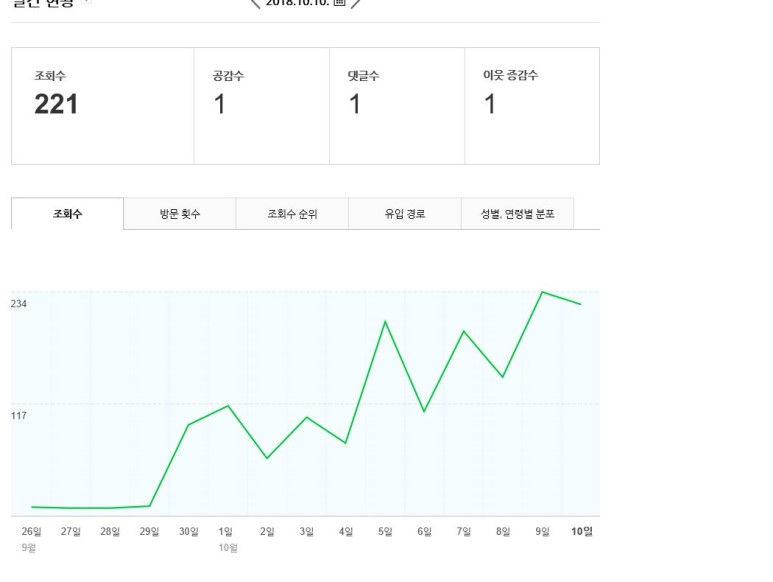Go to the next date with right arrow
The width and height of the screenshot is (773, 582).
point(356,3)
